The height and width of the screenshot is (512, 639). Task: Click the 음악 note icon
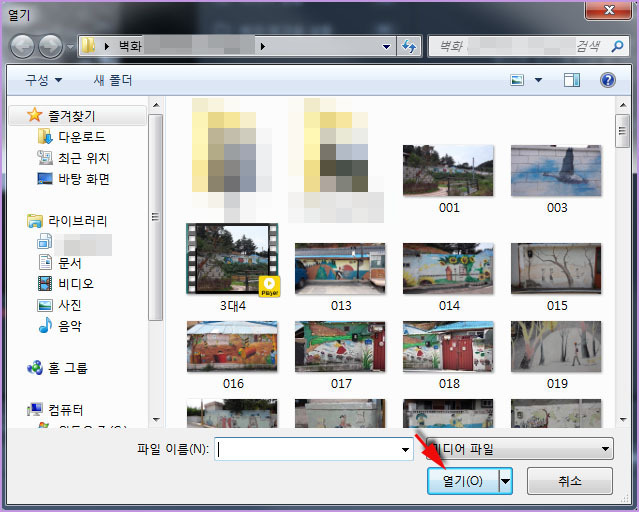point(45,325)
